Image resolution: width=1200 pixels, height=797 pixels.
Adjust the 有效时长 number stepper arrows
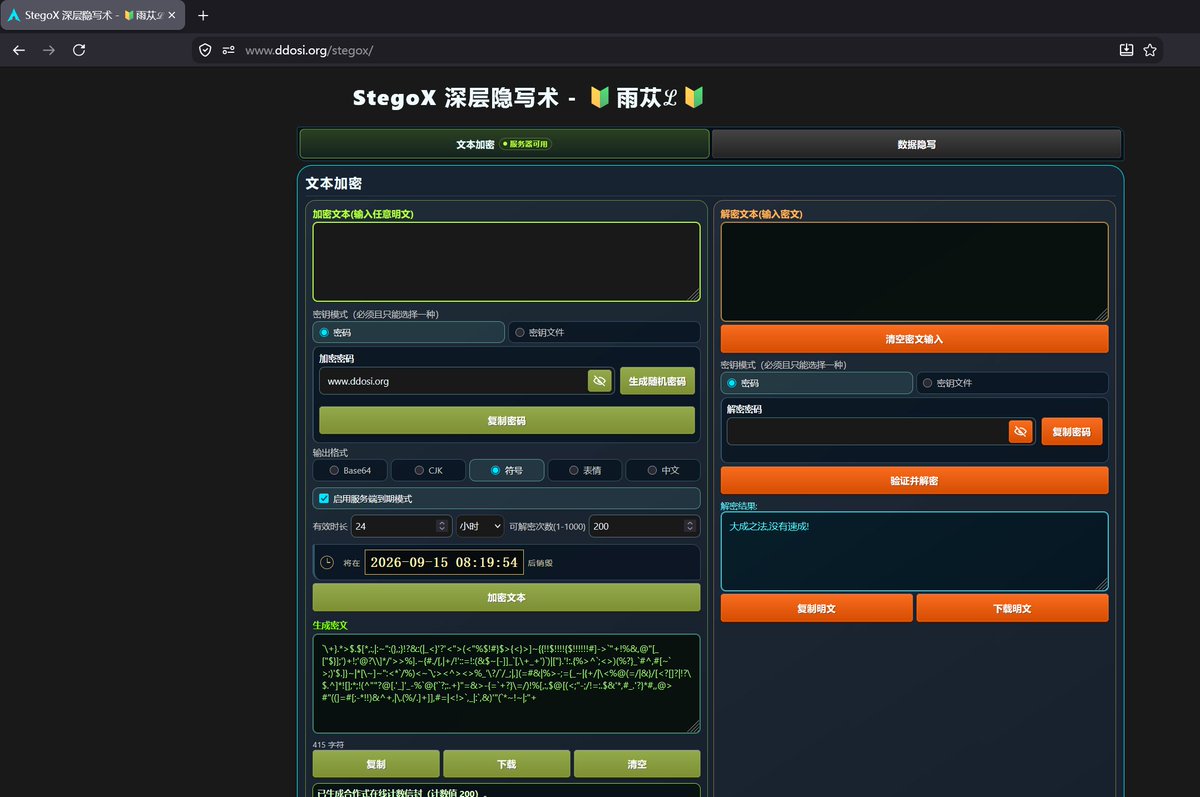pos(443,526)
